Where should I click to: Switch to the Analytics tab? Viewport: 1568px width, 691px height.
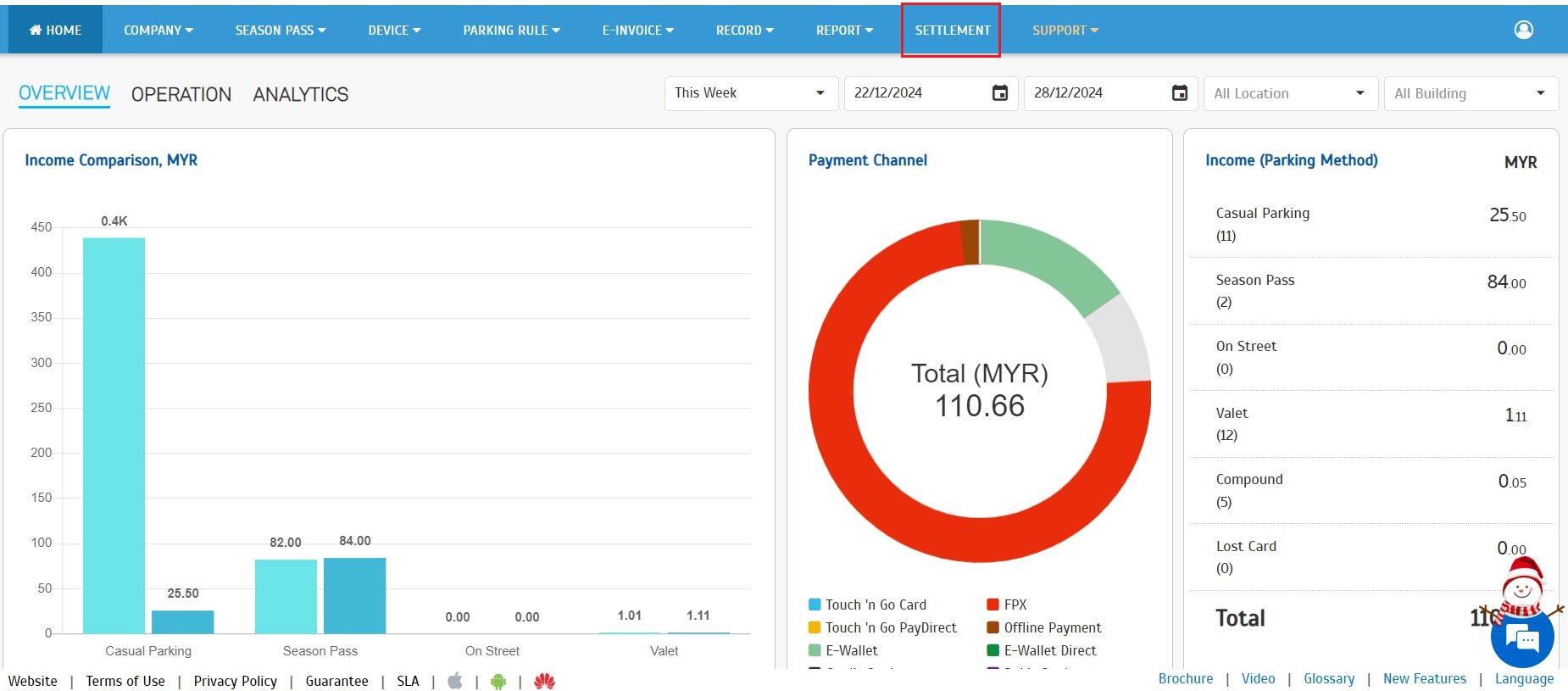[x=300, y=94]
